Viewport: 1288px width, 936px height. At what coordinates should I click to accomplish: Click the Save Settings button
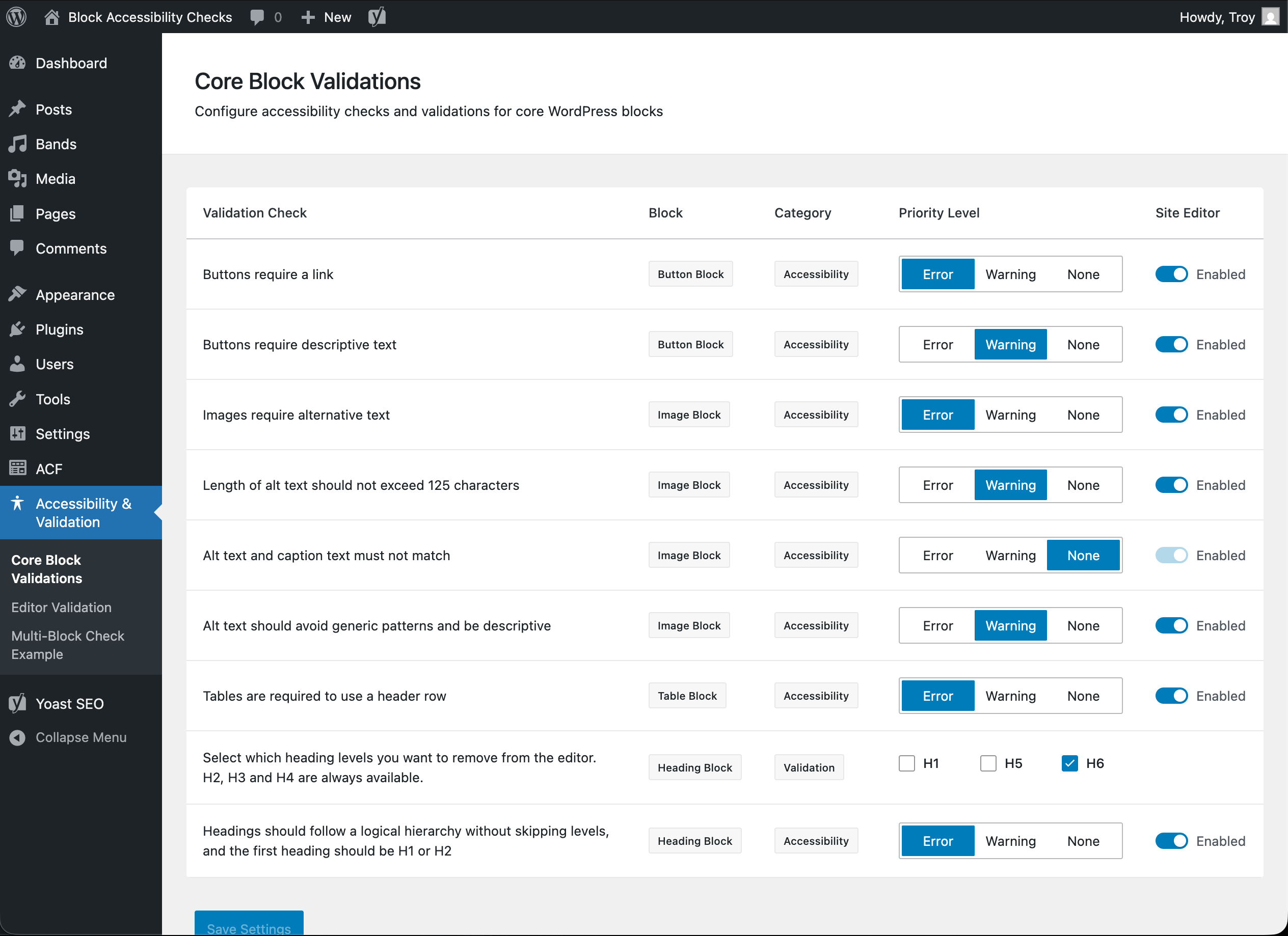[x=249, y=925]
